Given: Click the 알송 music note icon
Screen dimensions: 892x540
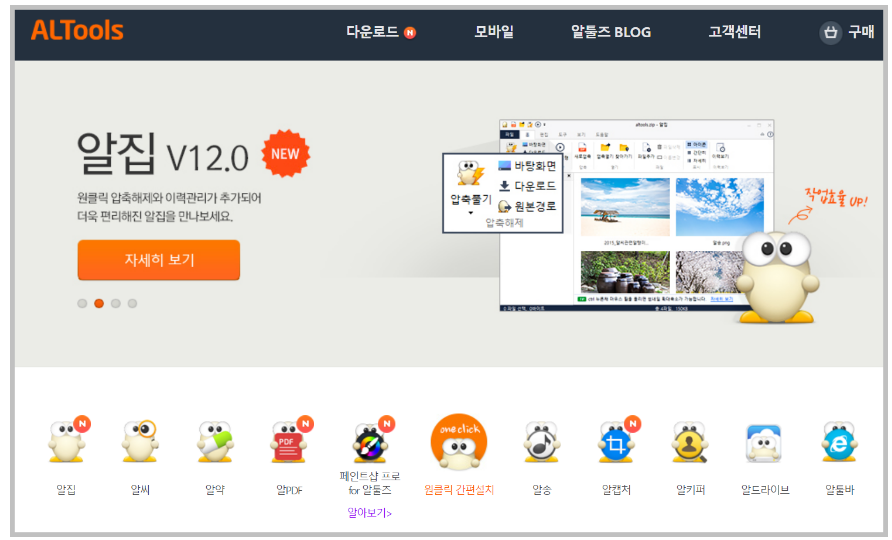Looking at the screenshot, I should tap(542, 441).
